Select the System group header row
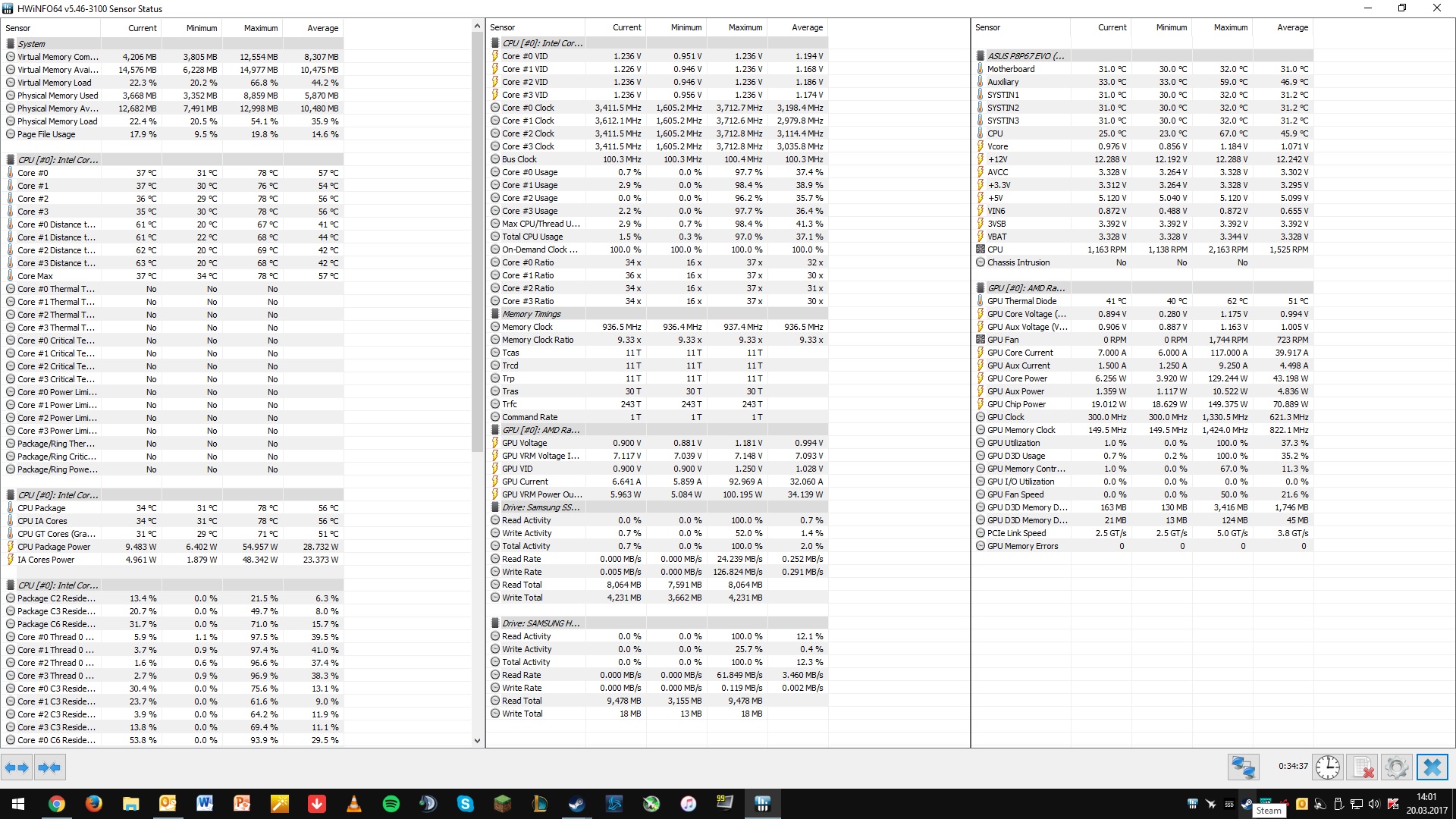Screen dimensions: 1456x819 click(32, 44)
